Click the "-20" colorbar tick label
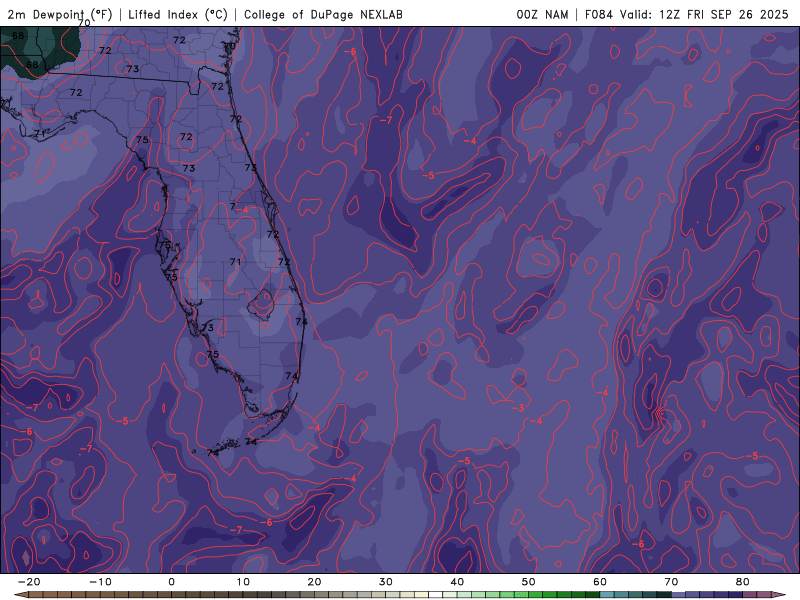The width and height of the screenshot is (800, 600). (x=29, y=582)
